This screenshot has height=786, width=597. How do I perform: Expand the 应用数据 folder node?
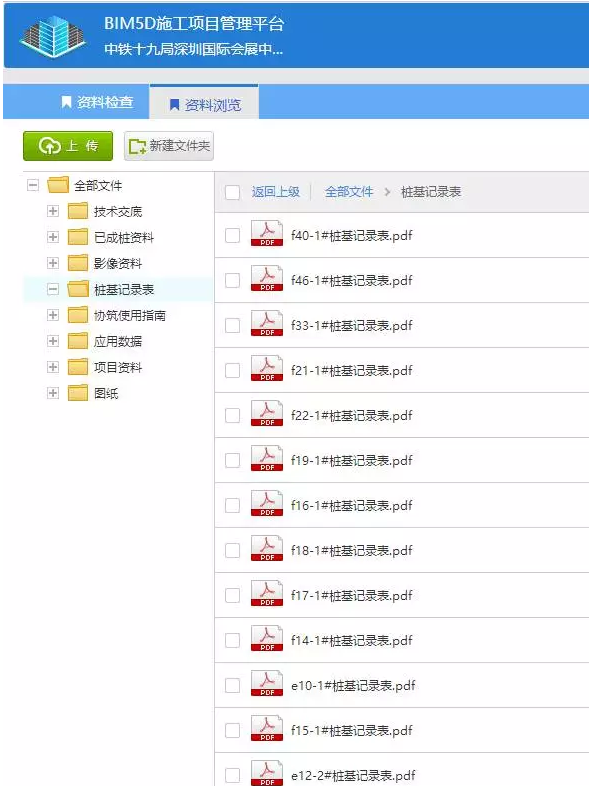(x=53, y=341)
